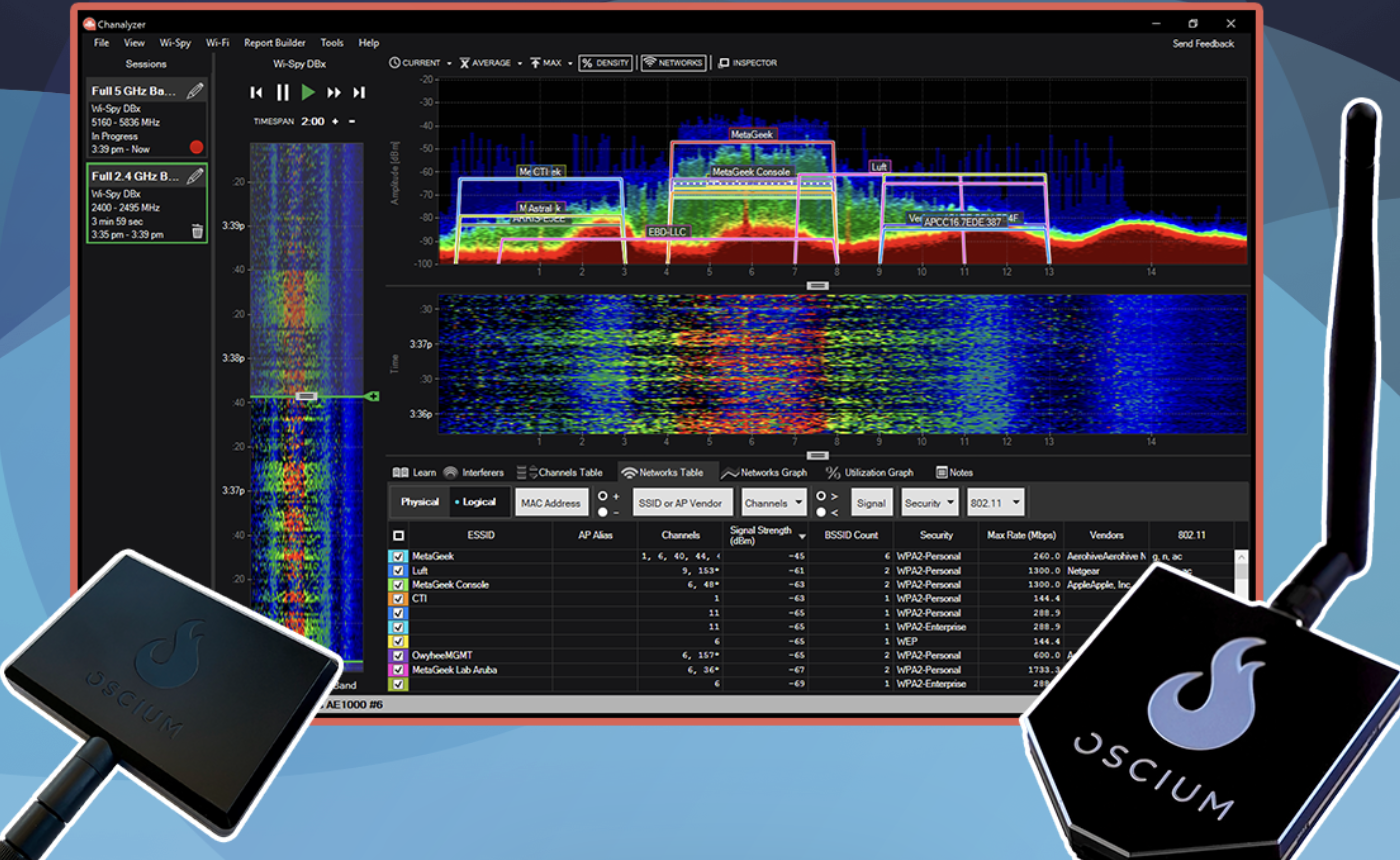Decrease timespan with the minus button
Viewport: 1400px width, 860px height.
352,121
